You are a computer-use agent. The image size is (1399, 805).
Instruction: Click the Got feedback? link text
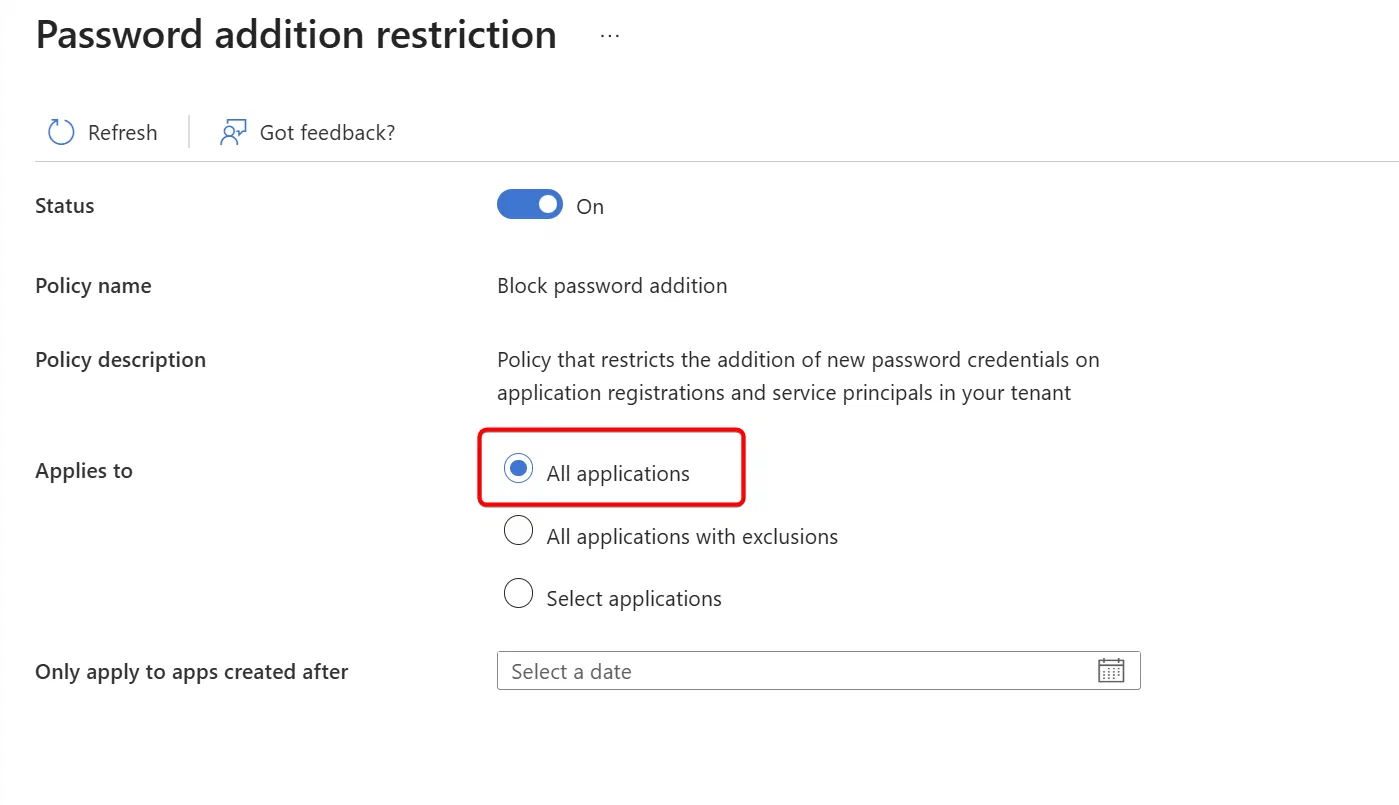pyautogui.click(x=327, y=133)
